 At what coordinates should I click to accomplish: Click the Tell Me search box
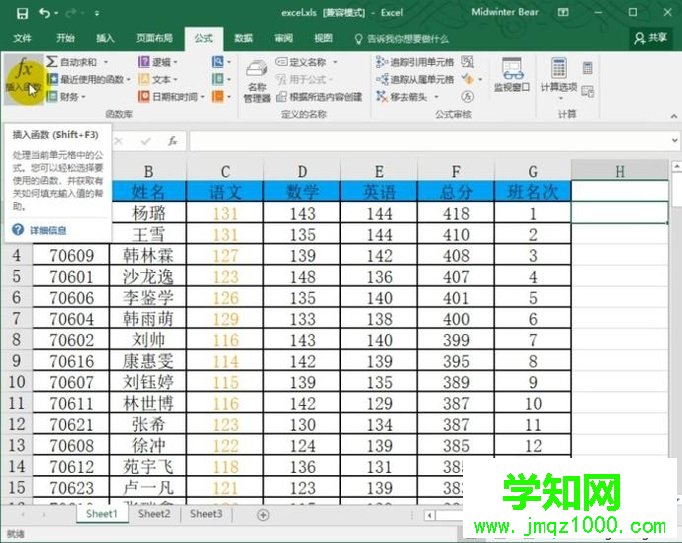point(402,39)
